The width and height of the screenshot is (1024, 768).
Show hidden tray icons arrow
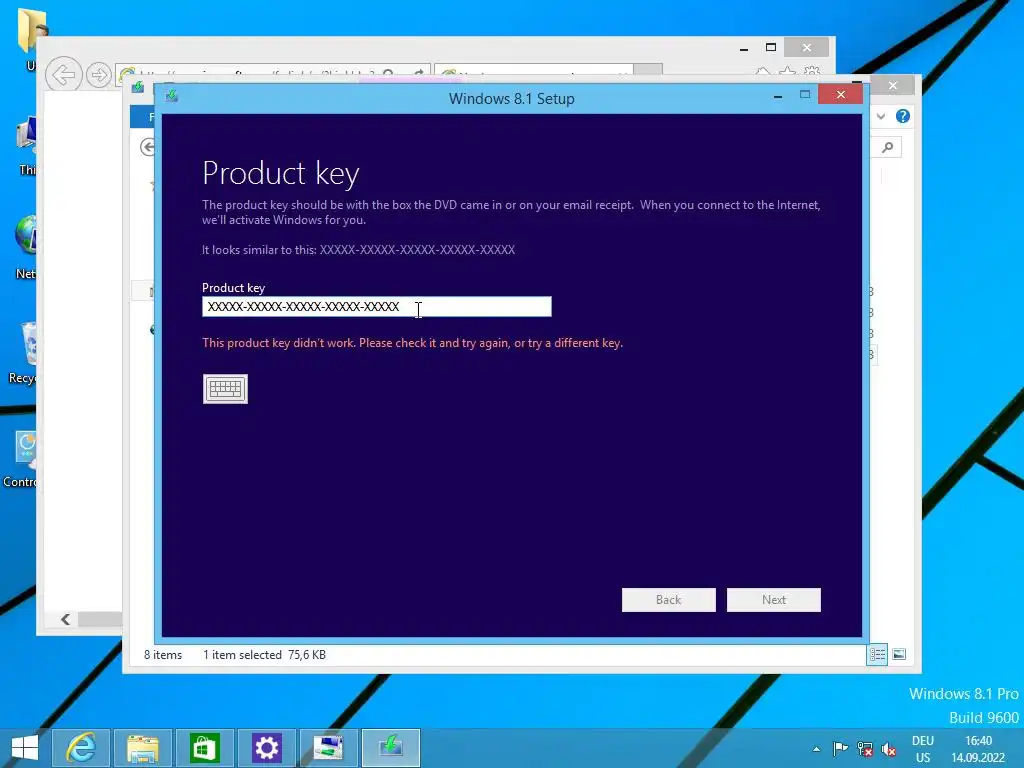816,749
